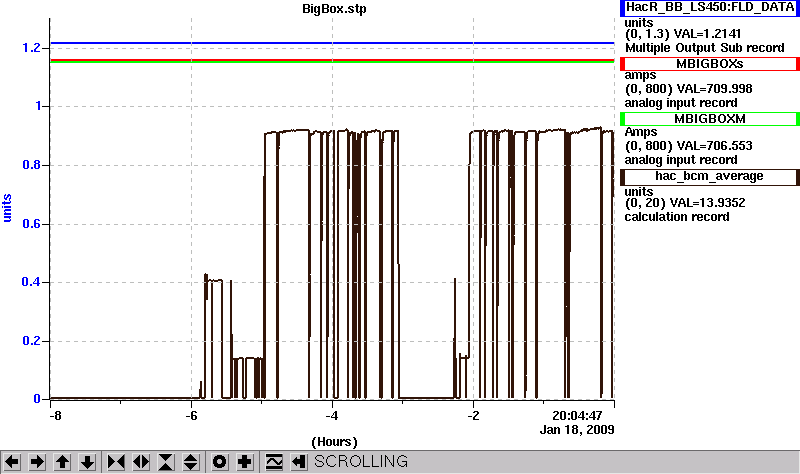The image size is (800, 474).
Task: Zoom out vertically with up-down triangles icon
Action: tap(191, 462)
